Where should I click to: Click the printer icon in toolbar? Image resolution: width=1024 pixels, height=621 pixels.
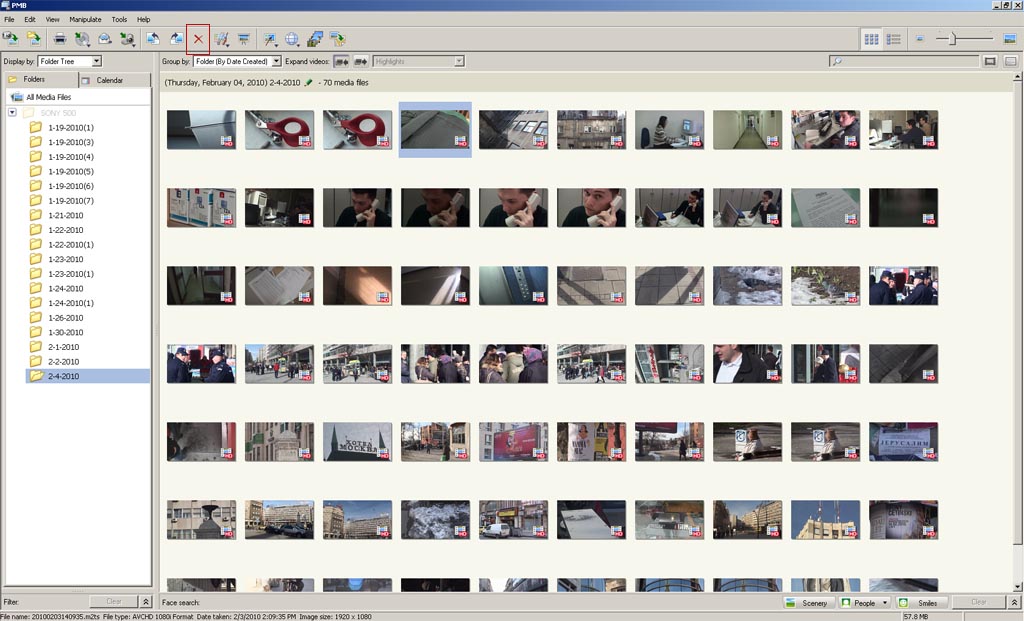pos(59,39)
